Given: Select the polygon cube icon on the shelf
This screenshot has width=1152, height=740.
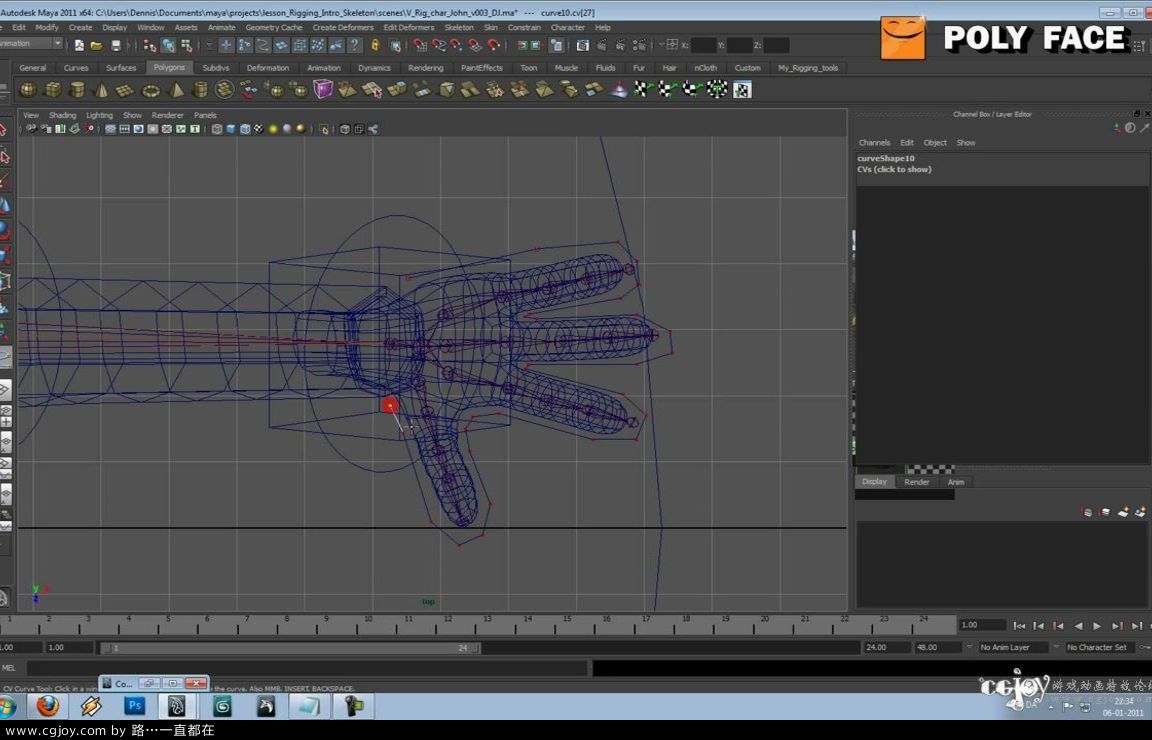Looking at the screenshot, I should coord(54,89).
